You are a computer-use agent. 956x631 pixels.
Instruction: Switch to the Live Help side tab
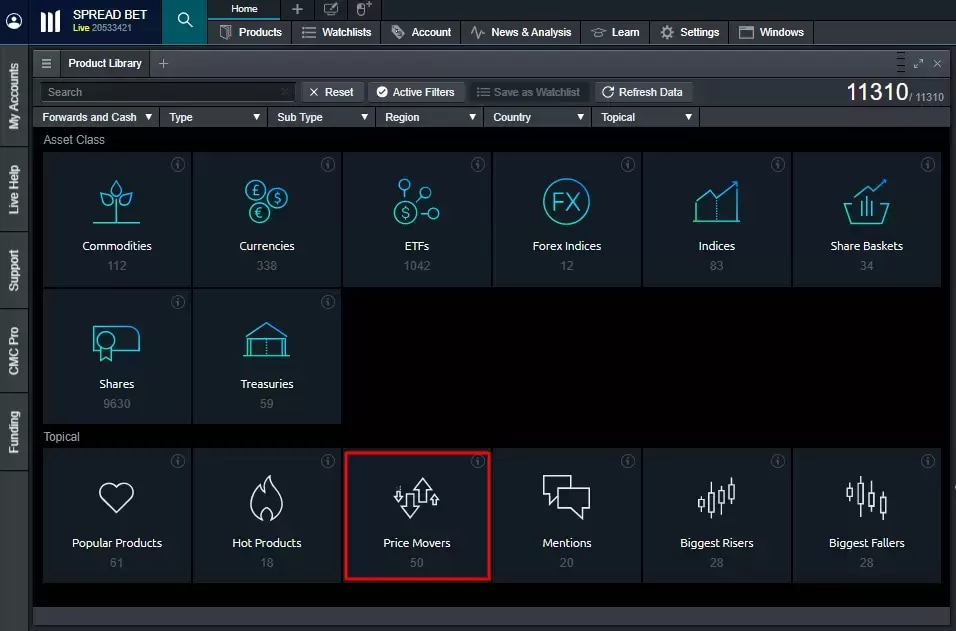tap(14, 190)
